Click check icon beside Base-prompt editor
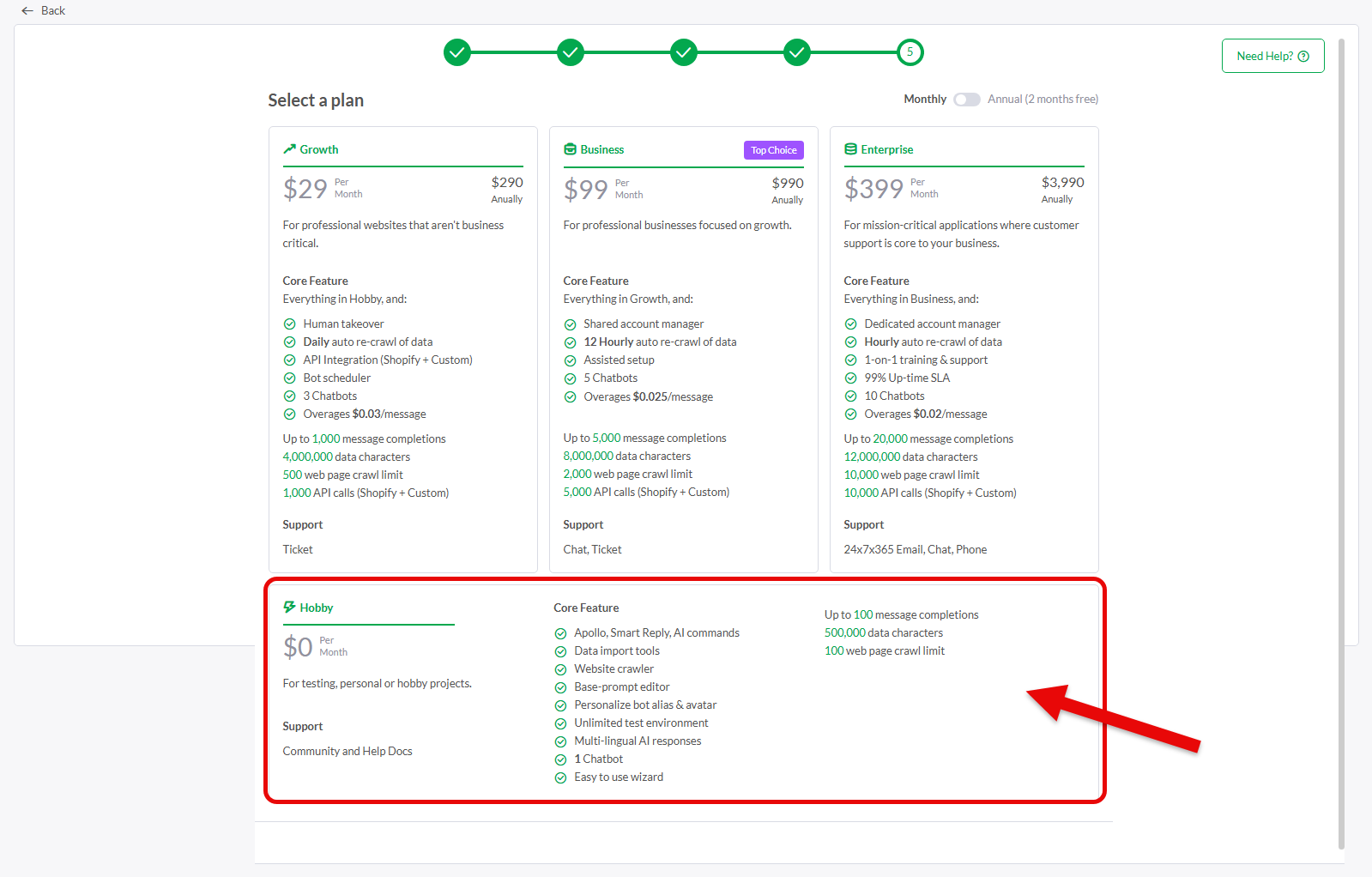The image size is (1372, 877). [560, 687]
